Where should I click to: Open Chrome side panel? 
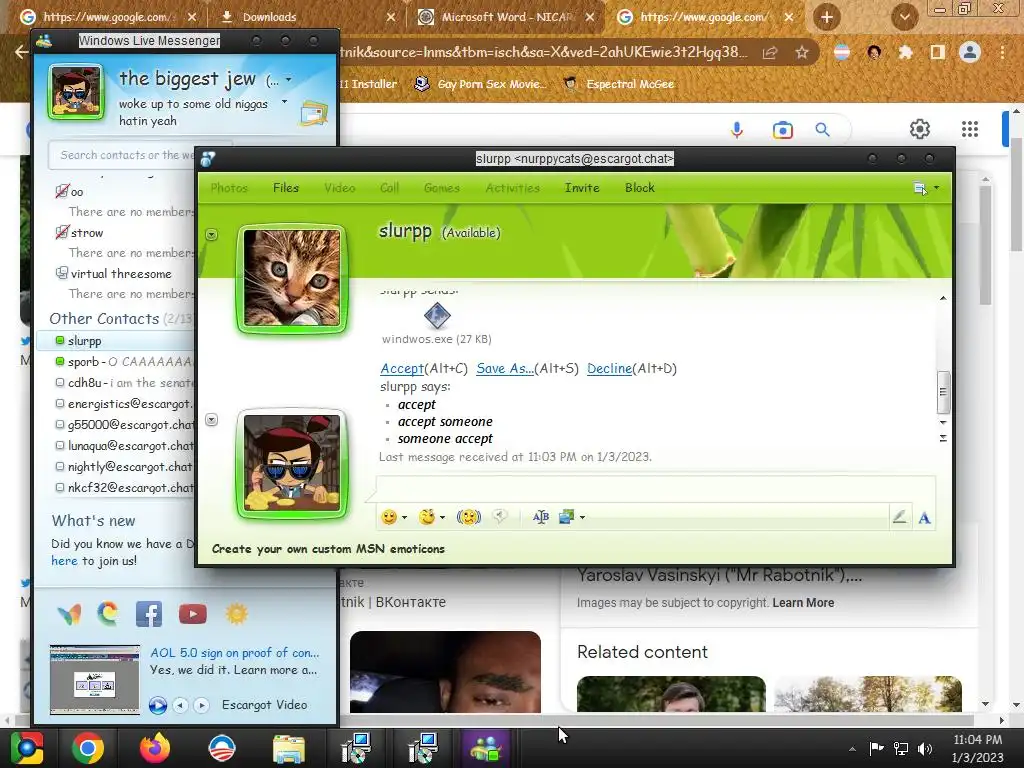(x=938, y=52)
